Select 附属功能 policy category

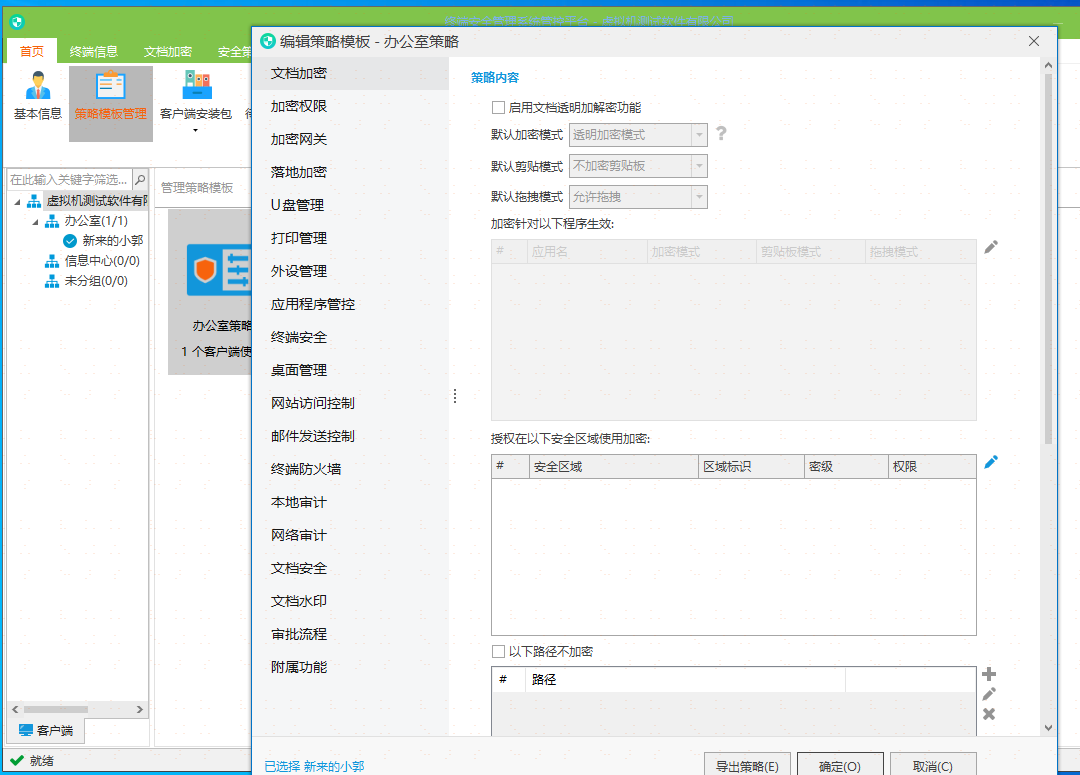click(351, 668)
